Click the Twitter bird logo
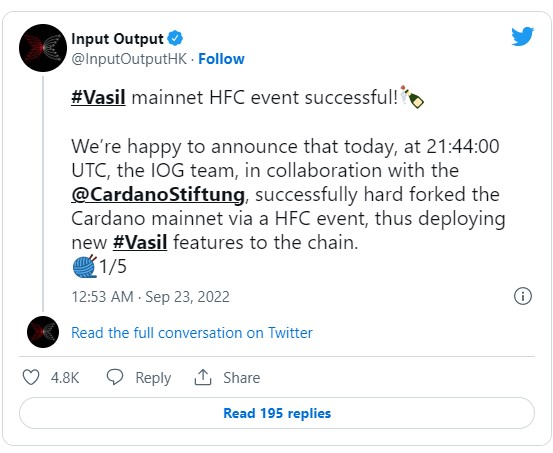The height and width of the screenshot is (453, 553). [522, 36]
